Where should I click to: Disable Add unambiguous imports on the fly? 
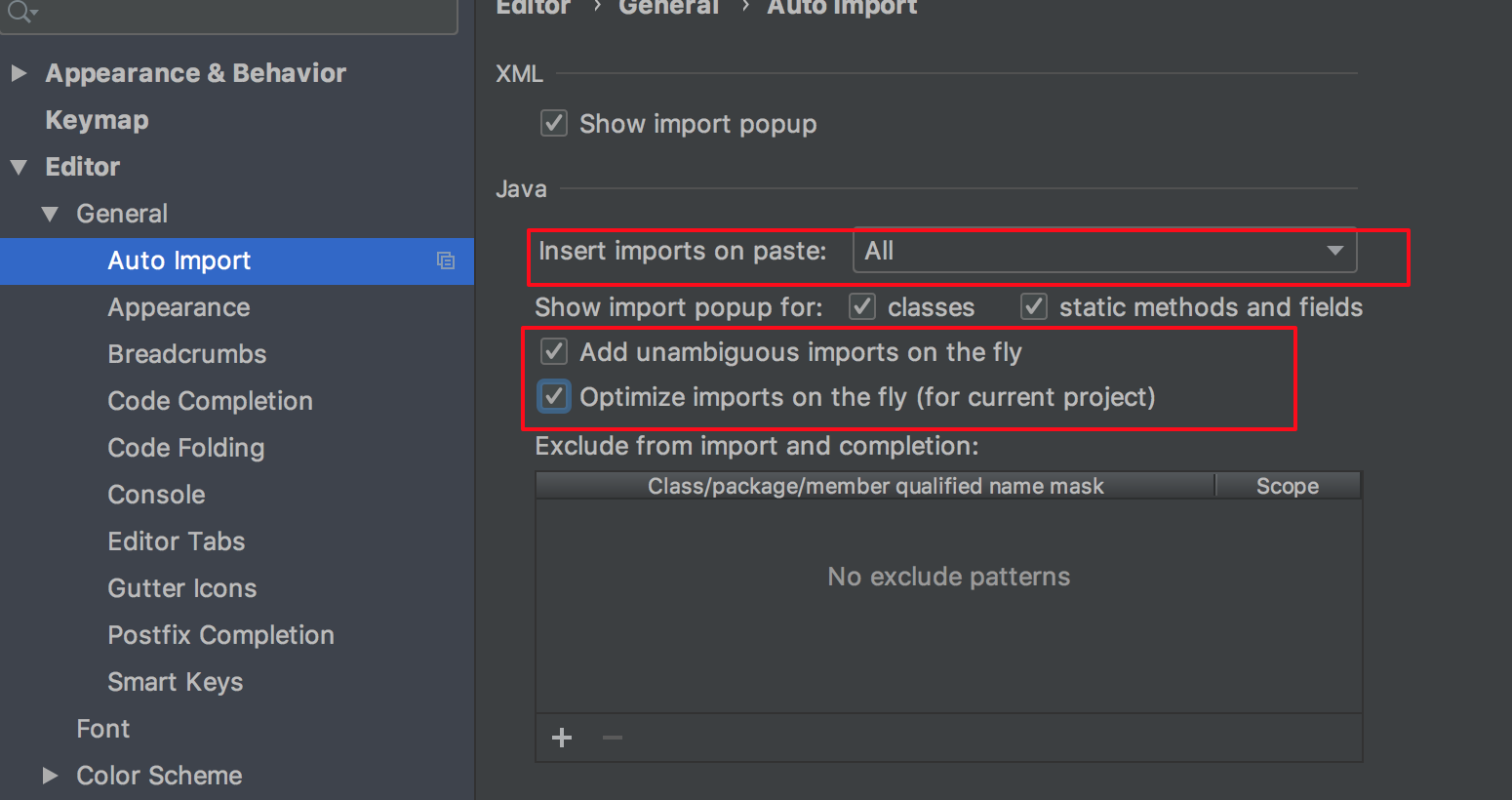pos(553,351)
